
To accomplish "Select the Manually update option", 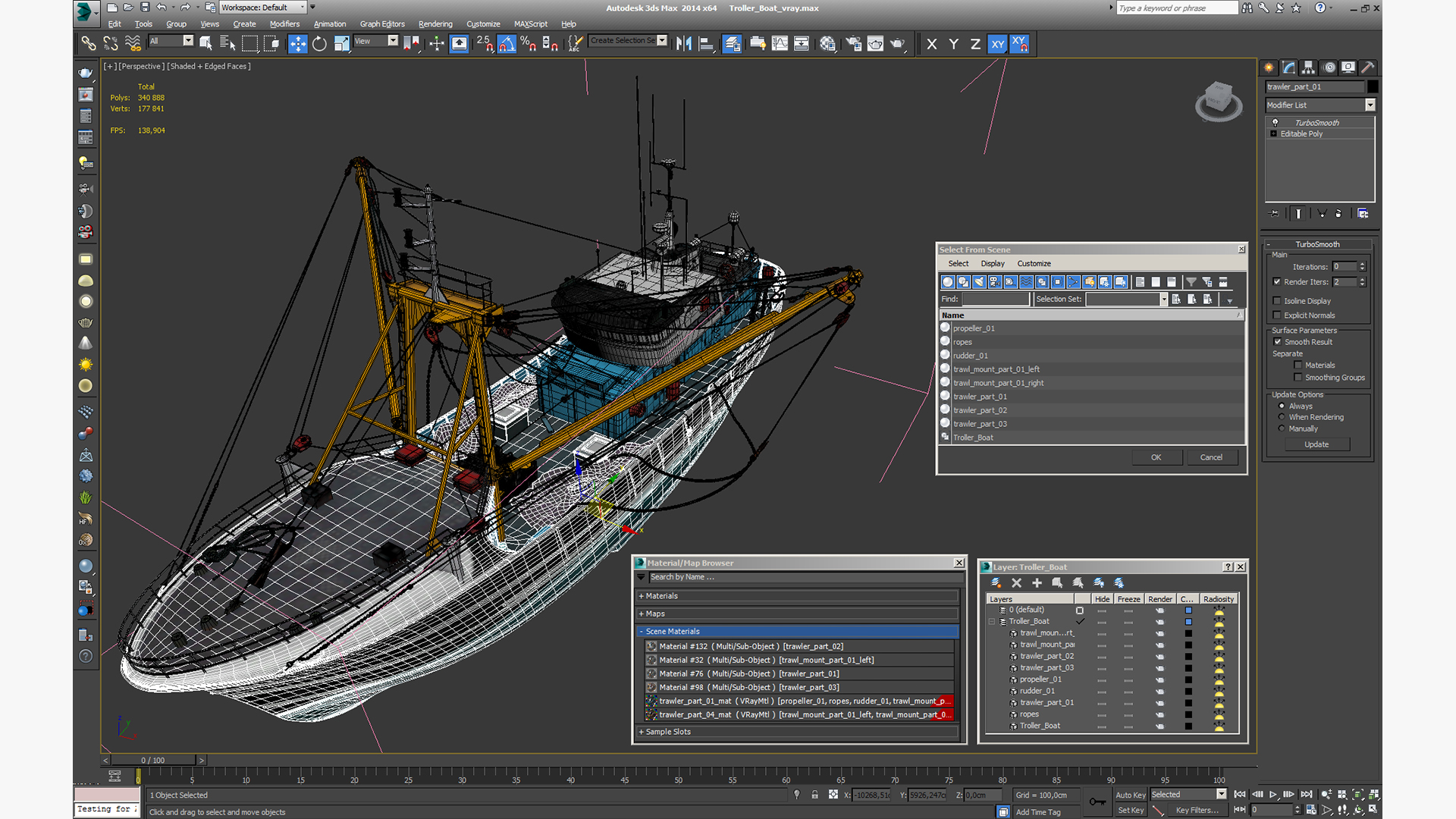I will [1282, 428].
